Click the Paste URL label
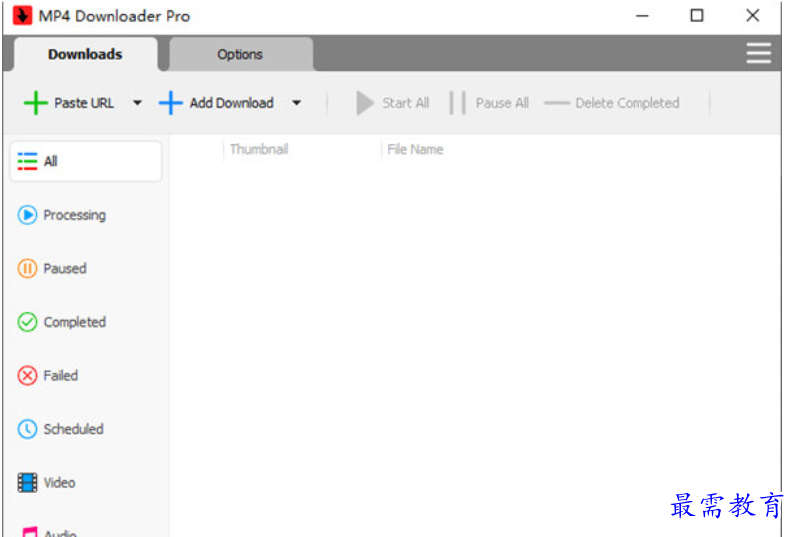This screenshot has width=792, height=537. (84, 103)
